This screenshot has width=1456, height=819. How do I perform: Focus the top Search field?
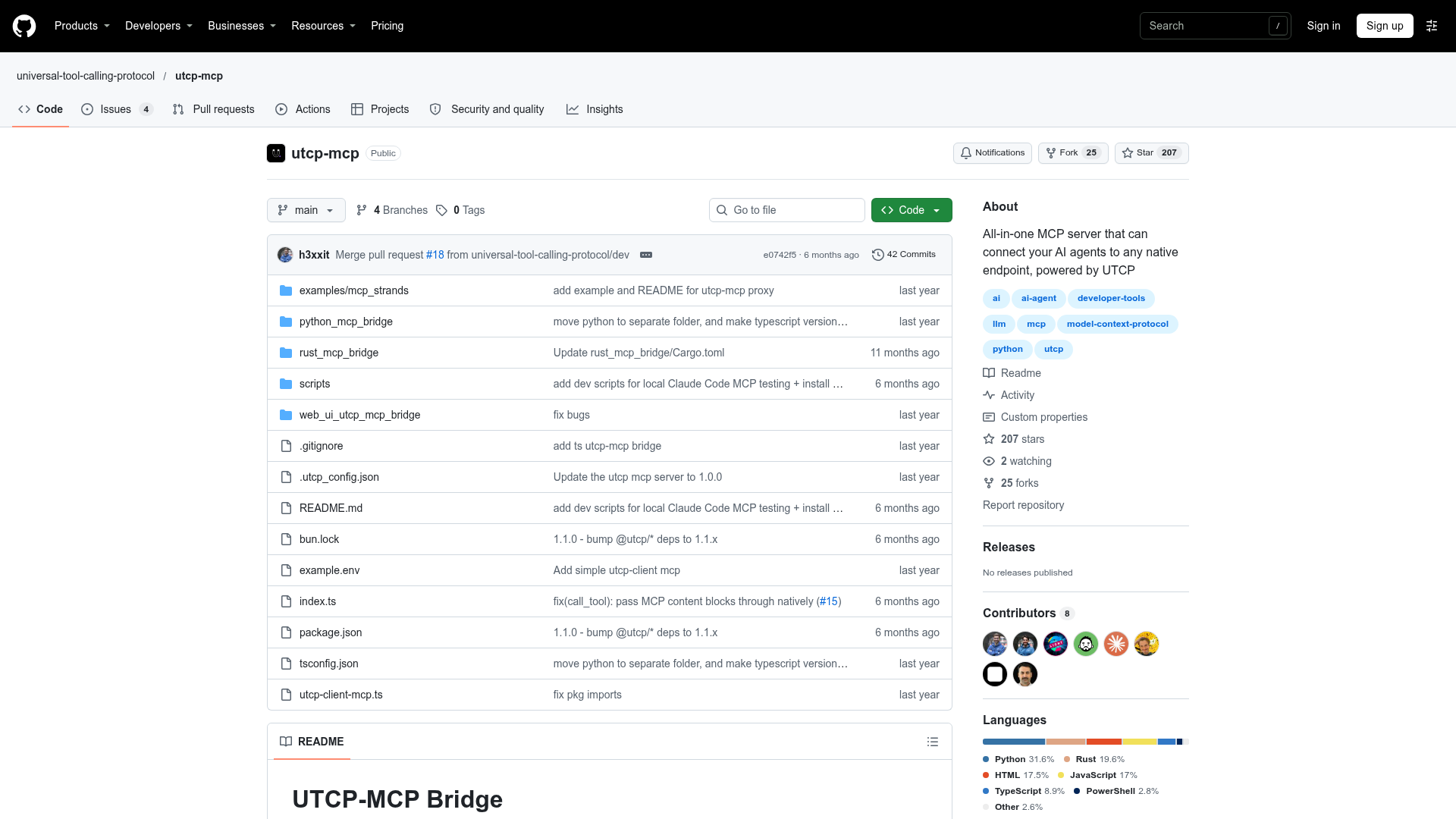(x=1215, y=26)
